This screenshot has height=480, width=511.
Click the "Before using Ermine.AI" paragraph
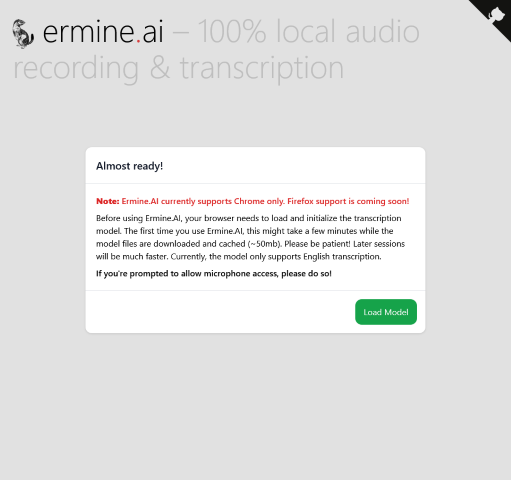[251, 237]
